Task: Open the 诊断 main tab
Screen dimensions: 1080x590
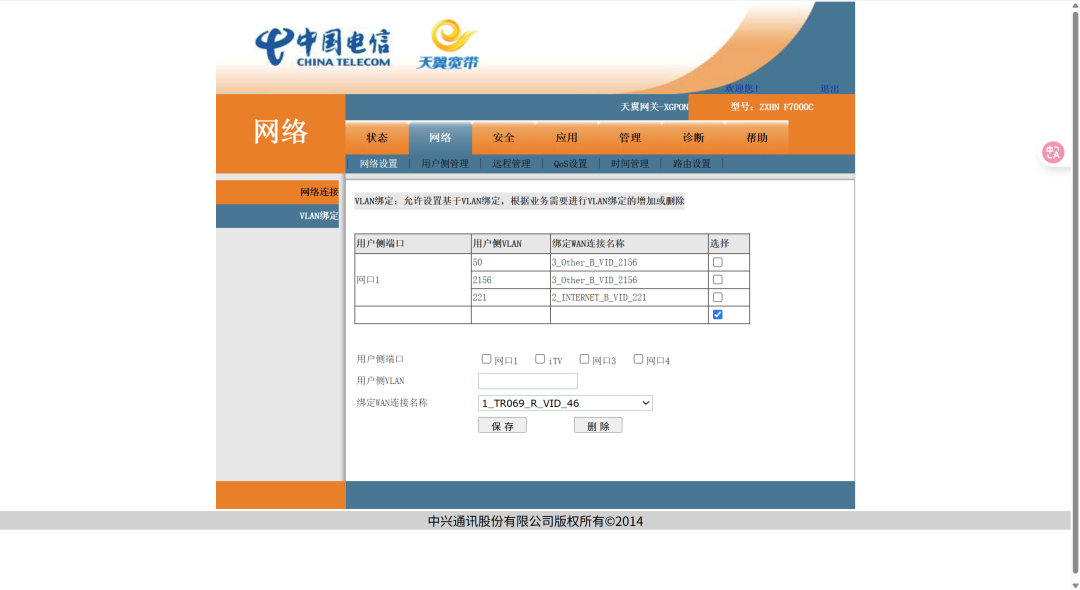Action: [x=694, y=138]
